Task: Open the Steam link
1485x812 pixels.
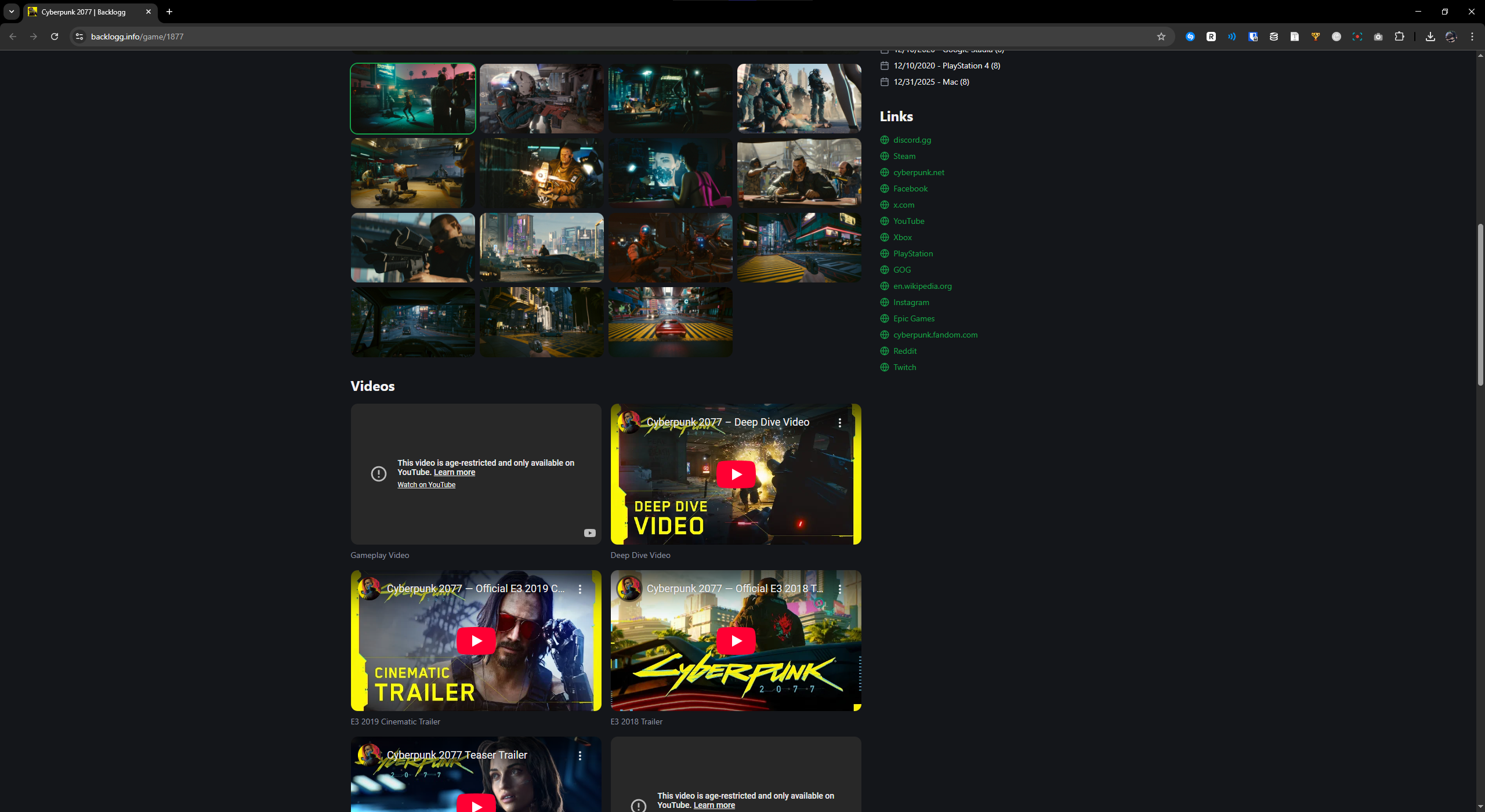Action: tap(904, 156)
